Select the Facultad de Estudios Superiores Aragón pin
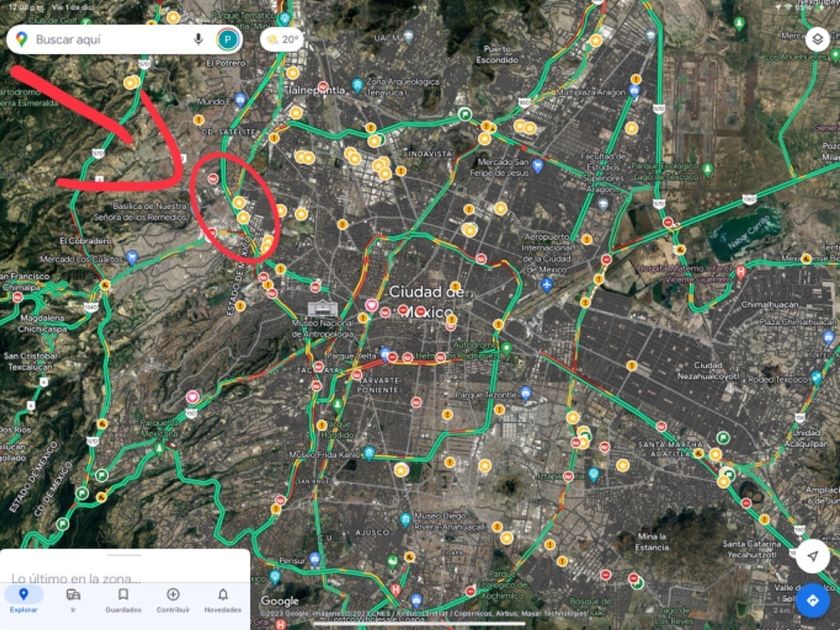Screen dimensions: 840x630 (x=603, y=204)
